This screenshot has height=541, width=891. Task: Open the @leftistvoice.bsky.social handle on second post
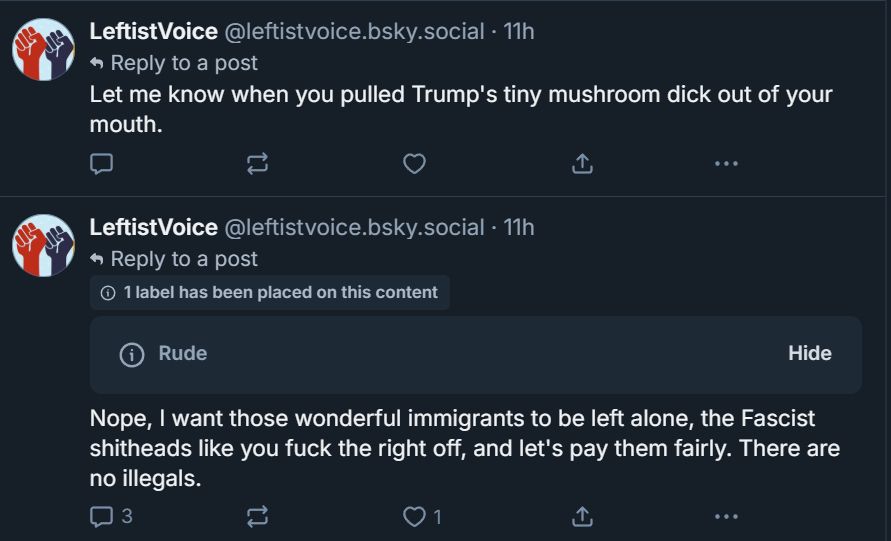pos(354,227)
